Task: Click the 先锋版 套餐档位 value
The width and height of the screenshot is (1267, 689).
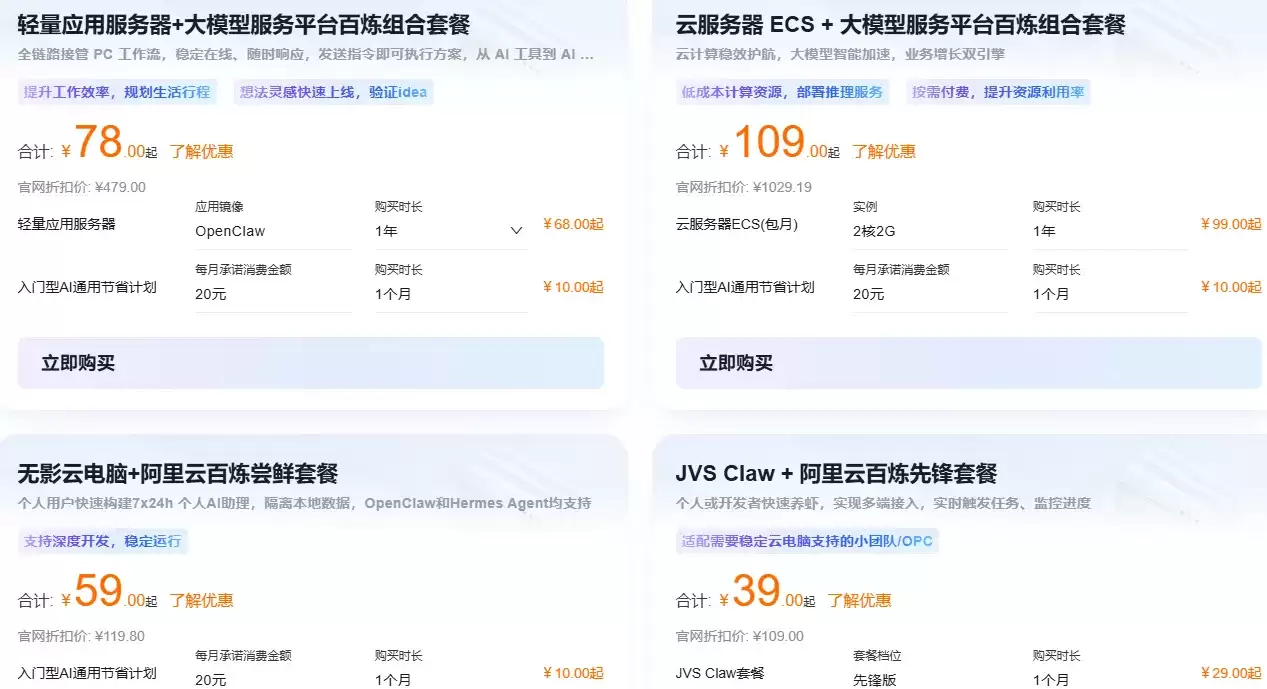Action: (x=877, y=680)
